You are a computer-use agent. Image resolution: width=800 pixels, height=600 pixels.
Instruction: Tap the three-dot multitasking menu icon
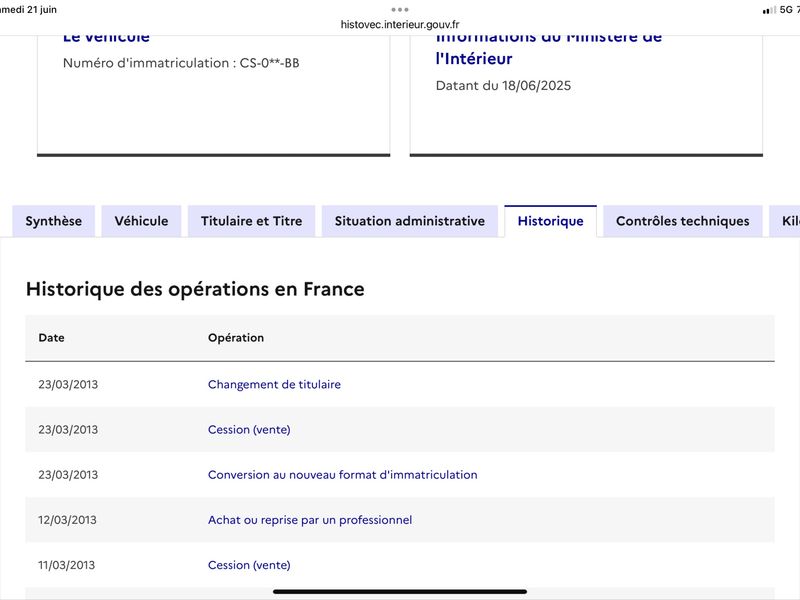click(400, 9)
